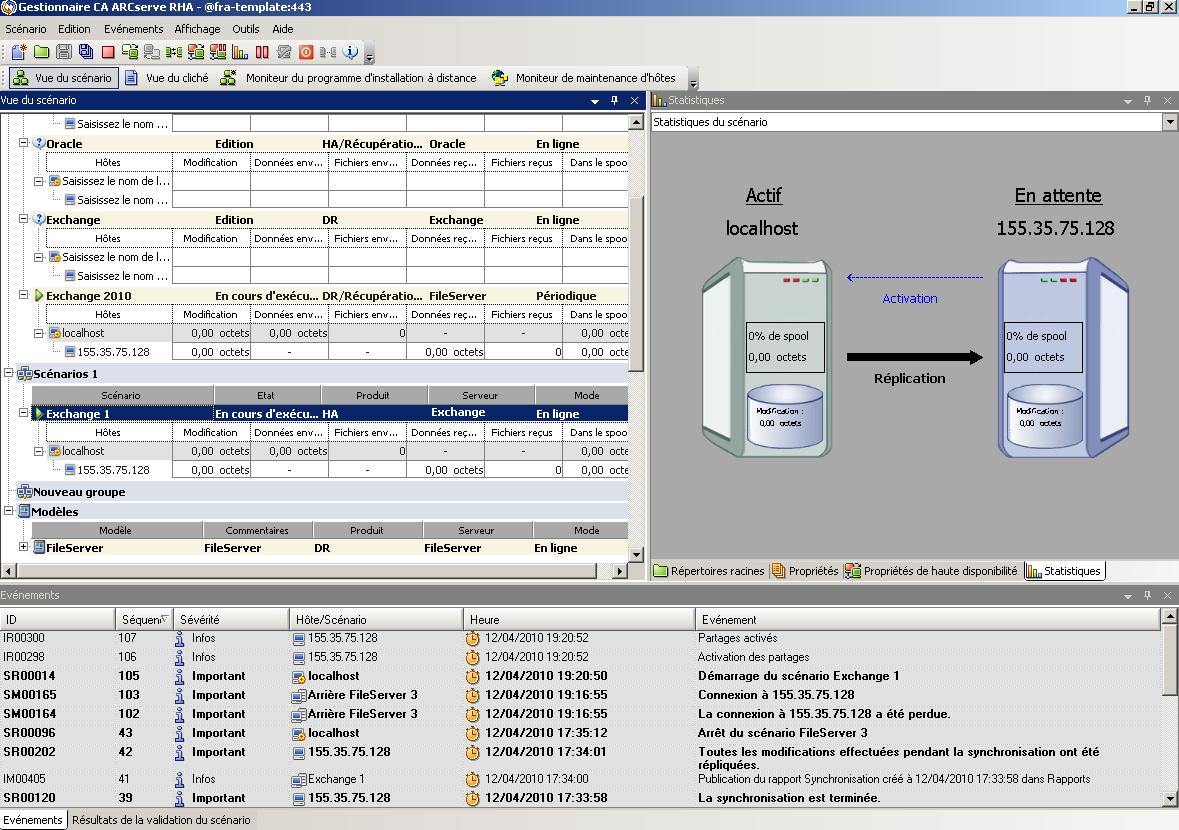Click the blue information toolbar icon

[x=350, y=52]
